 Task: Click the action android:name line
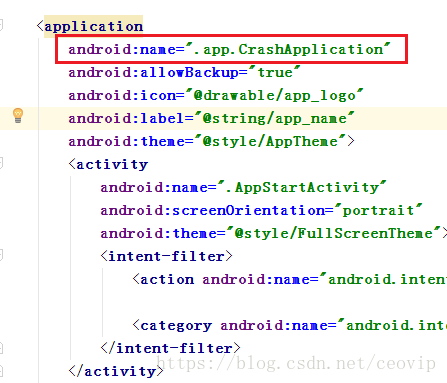(290, 279)
